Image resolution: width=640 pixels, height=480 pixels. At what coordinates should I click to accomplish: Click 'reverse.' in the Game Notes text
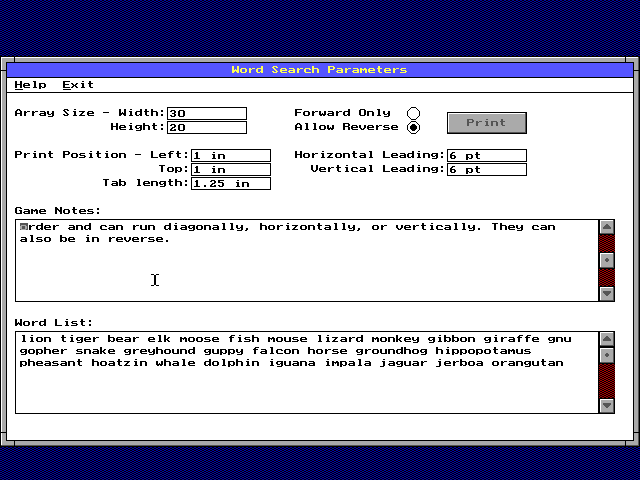pos(139,239)
